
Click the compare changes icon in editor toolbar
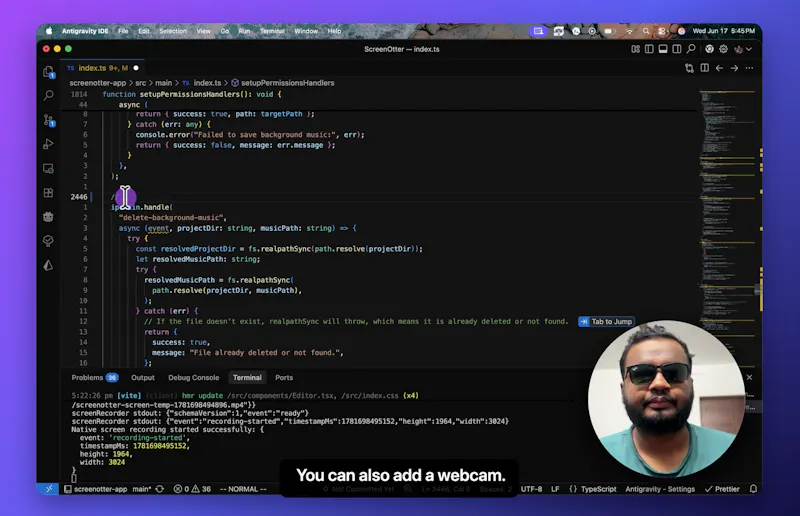(x=689, y=68)
